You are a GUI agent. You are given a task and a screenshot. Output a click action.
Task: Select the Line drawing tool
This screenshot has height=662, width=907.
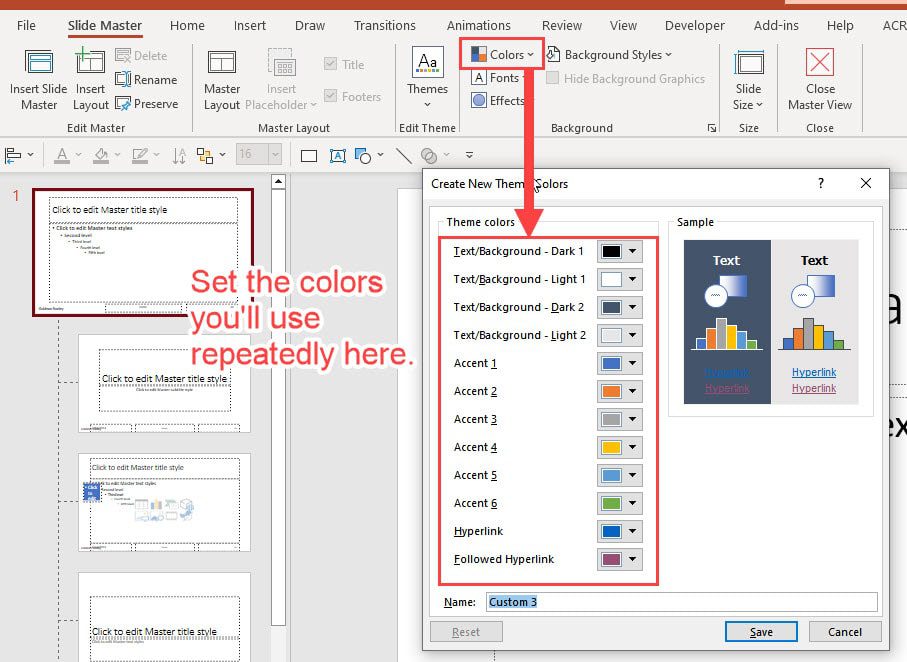tap(402, 155)
